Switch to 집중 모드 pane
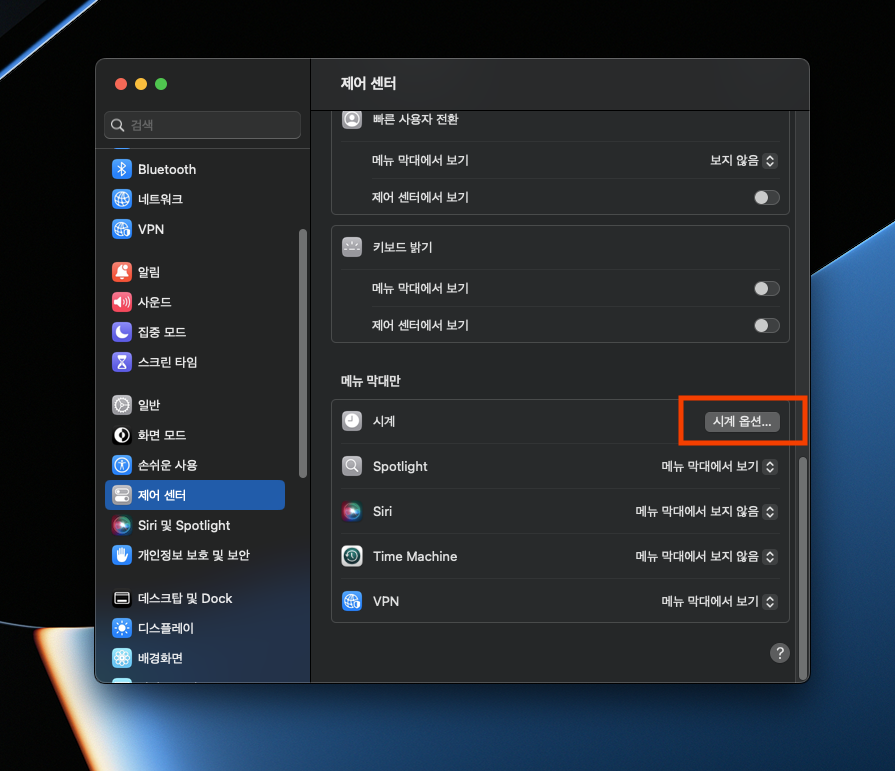The width and height of the screenshot is (895, 771). (195, 332)
